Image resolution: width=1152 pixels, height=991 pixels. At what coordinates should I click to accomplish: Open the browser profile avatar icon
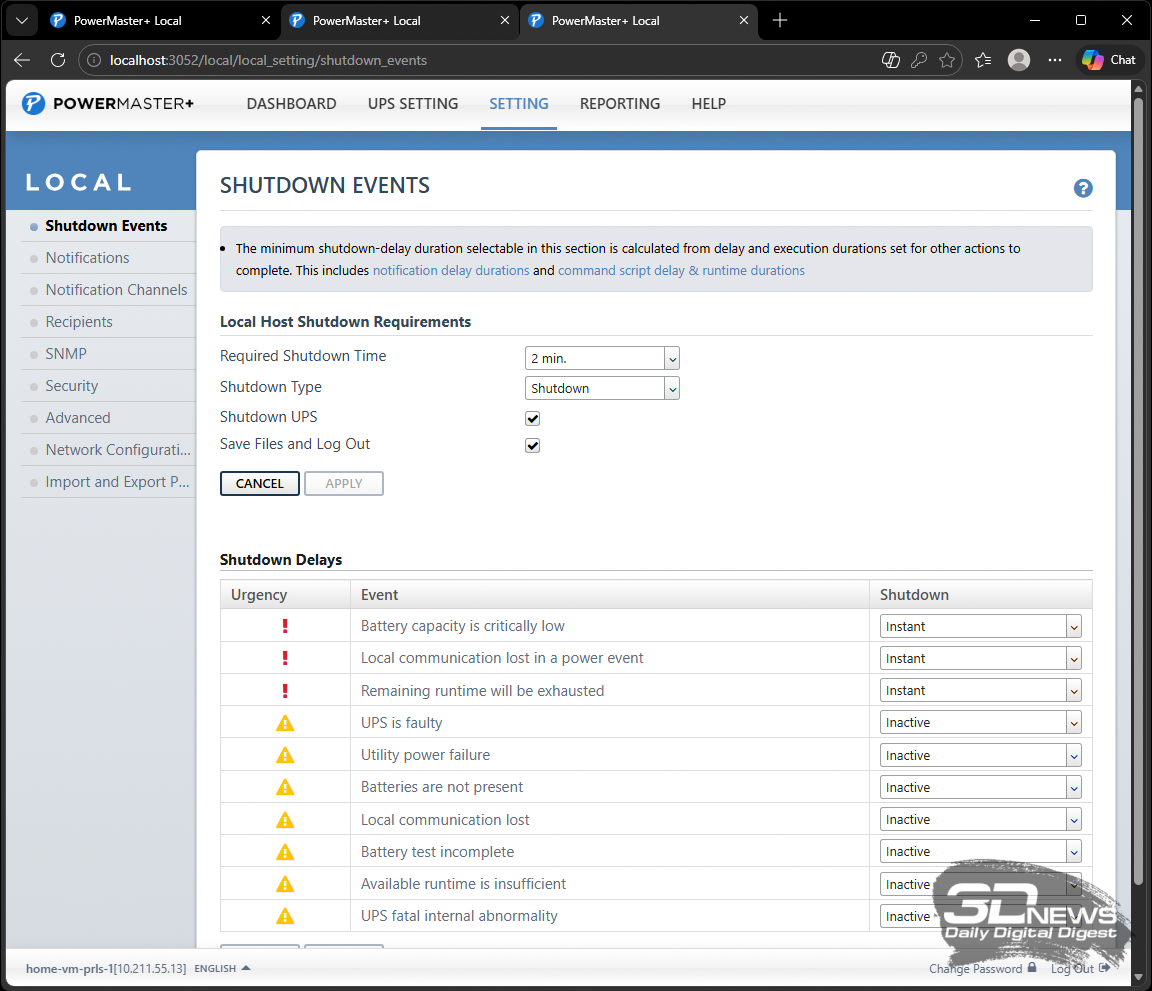pyautogui.click(x=1018, y=60)
